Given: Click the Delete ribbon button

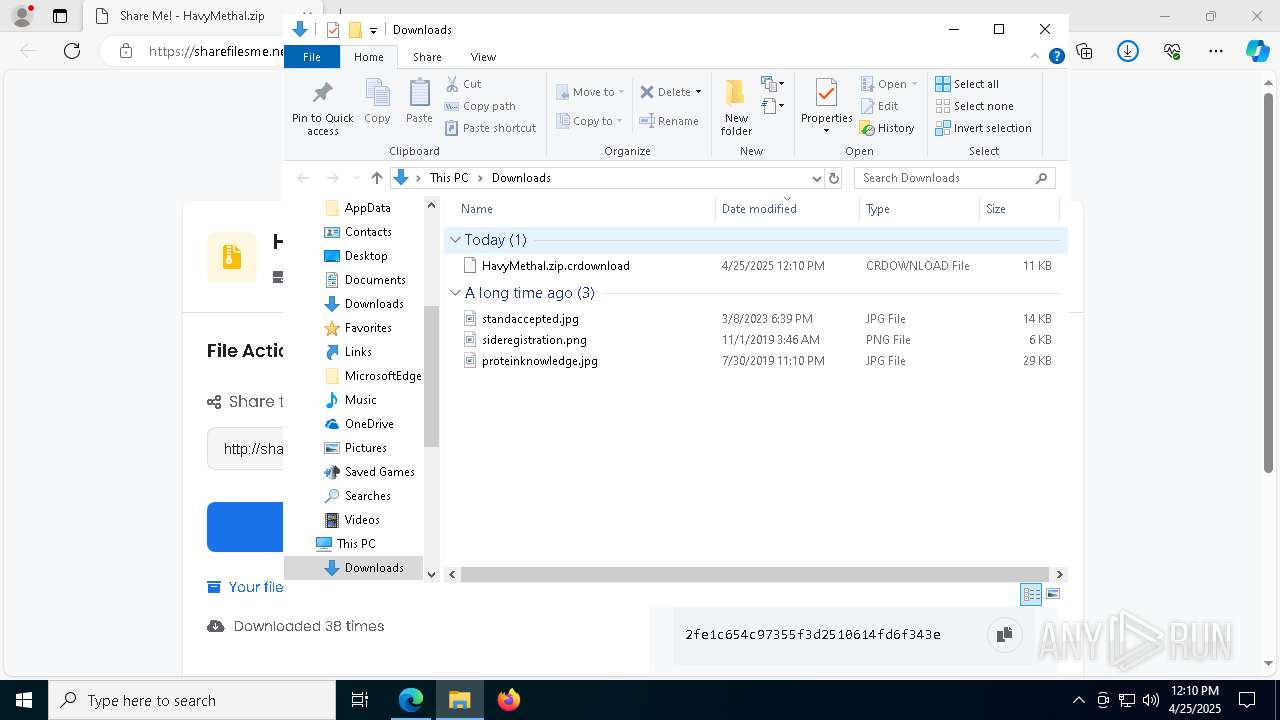Looking at the screenshot, I should click(665, 92).
